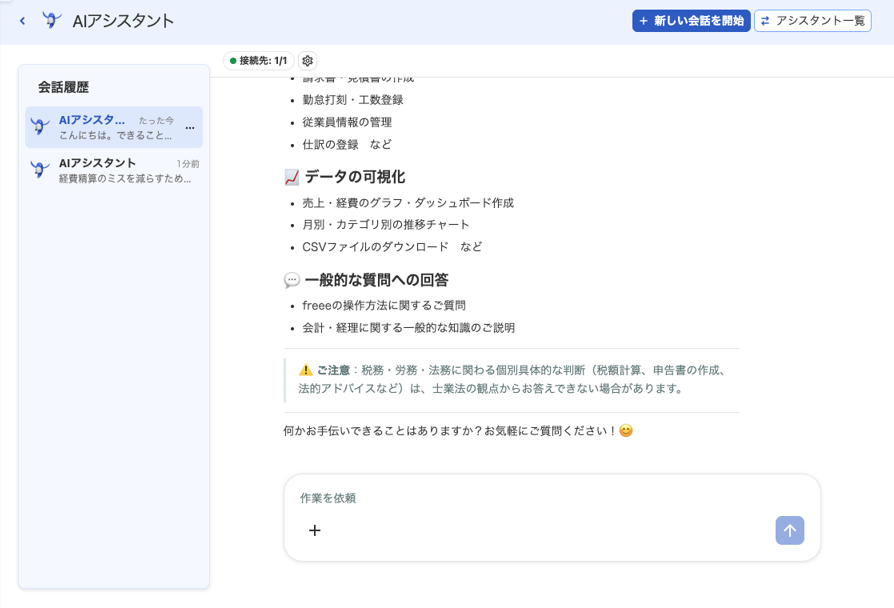Go back with the left chevron arrow

click(x=22, y=21)
